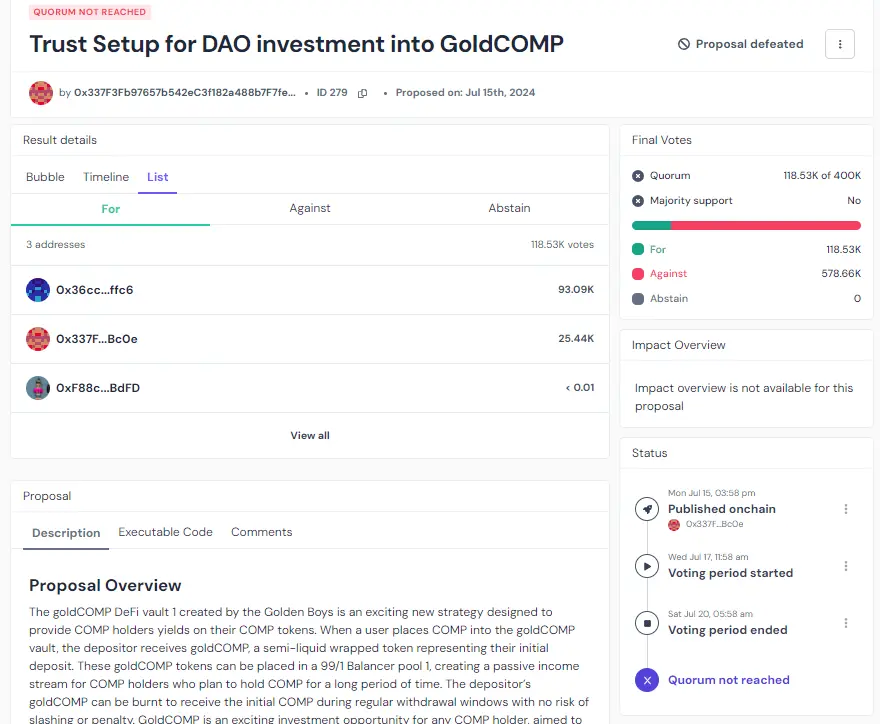Open the proposal three-dot options menu
The height and width of the screenshot is (724, 880).
tap(840, 44)
